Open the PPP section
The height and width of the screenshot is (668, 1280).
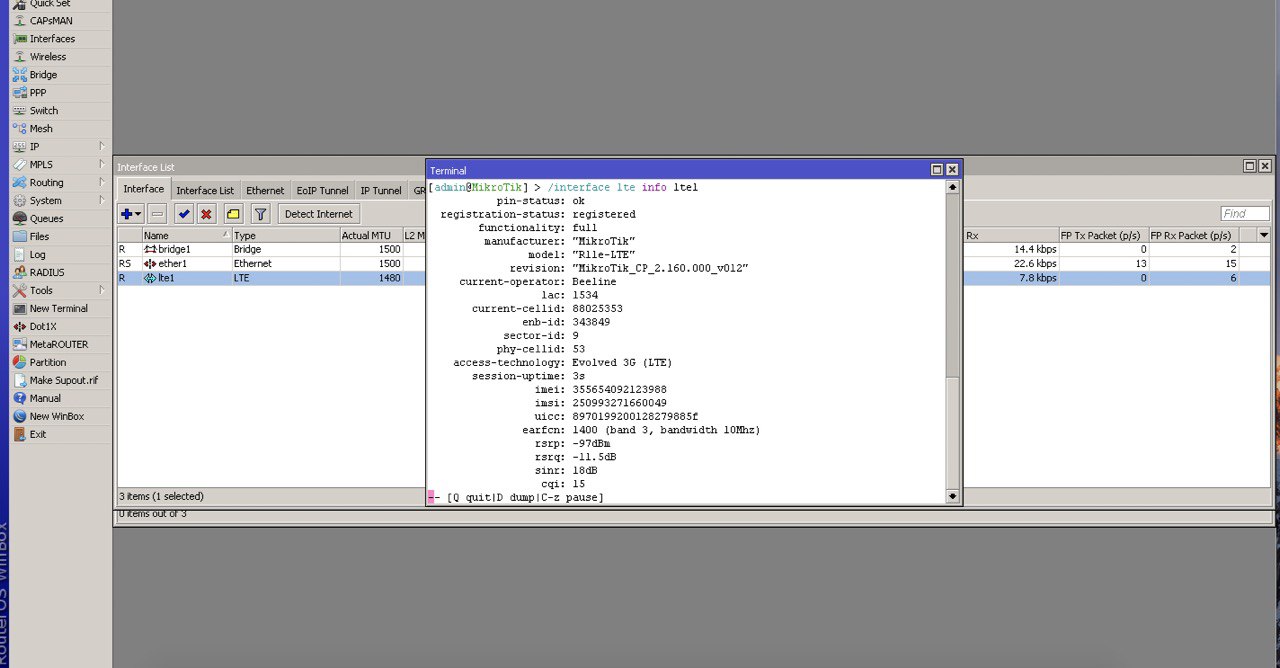click(x=38, y=93)
